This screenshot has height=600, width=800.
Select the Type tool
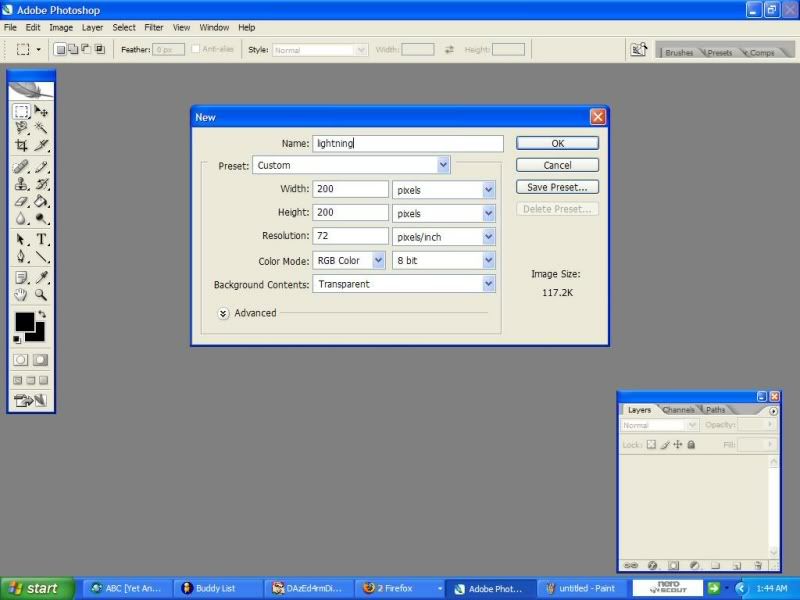[x=41, y=239]
